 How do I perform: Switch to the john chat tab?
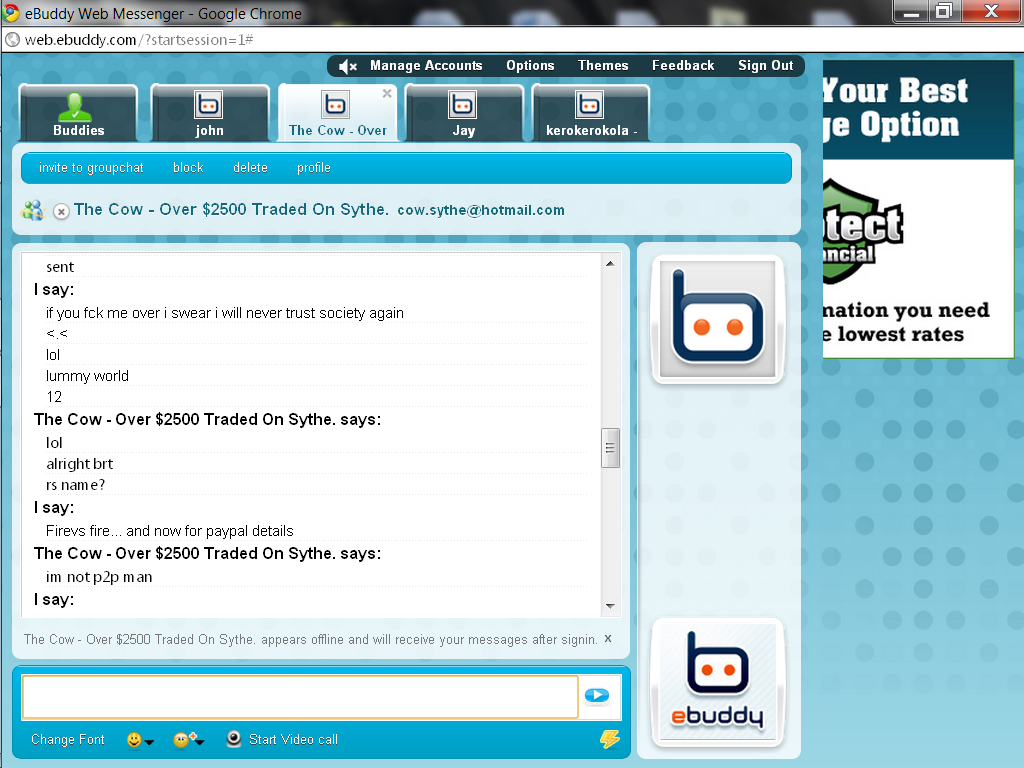[x=210, y=113]
